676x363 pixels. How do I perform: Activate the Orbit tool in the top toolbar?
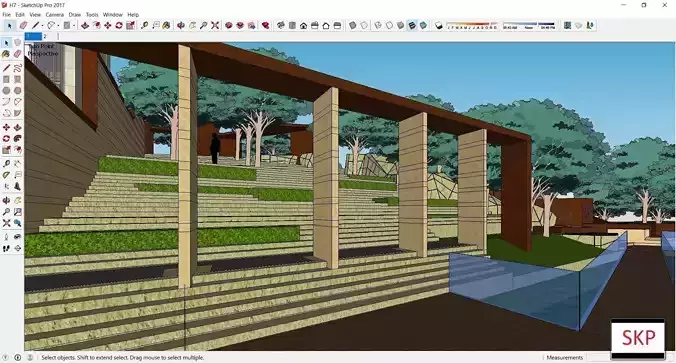click(181, 25)
